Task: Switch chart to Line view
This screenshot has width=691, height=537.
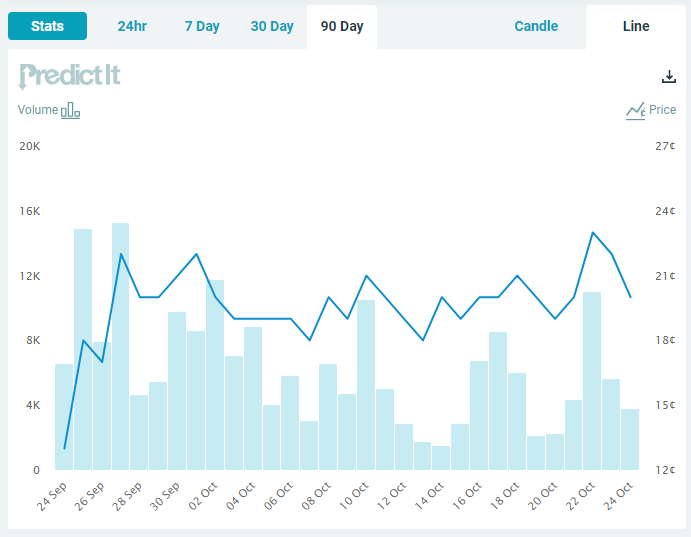Action: click(636, 26)
